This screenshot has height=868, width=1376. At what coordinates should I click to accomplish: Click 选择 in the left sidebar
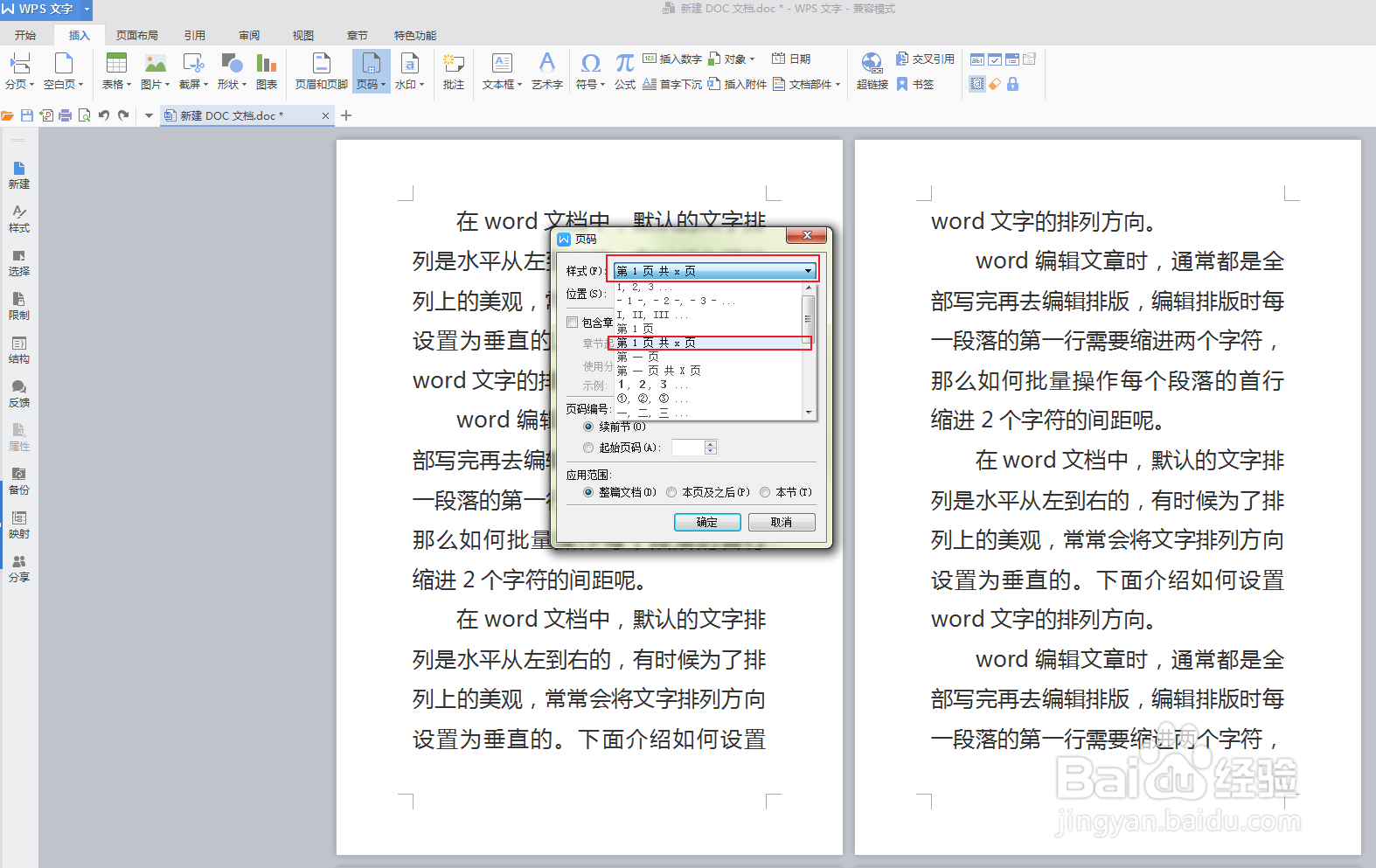tap(19, 262)
